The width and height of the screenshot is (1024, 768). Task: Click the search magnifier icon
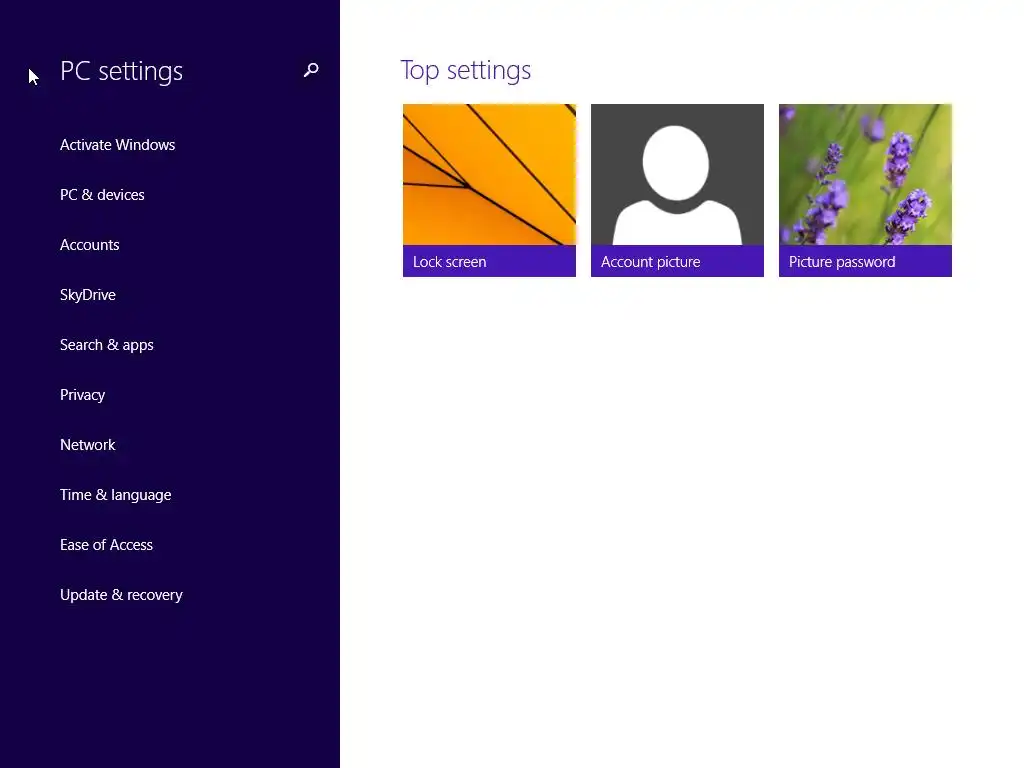(x=311, y=70)
